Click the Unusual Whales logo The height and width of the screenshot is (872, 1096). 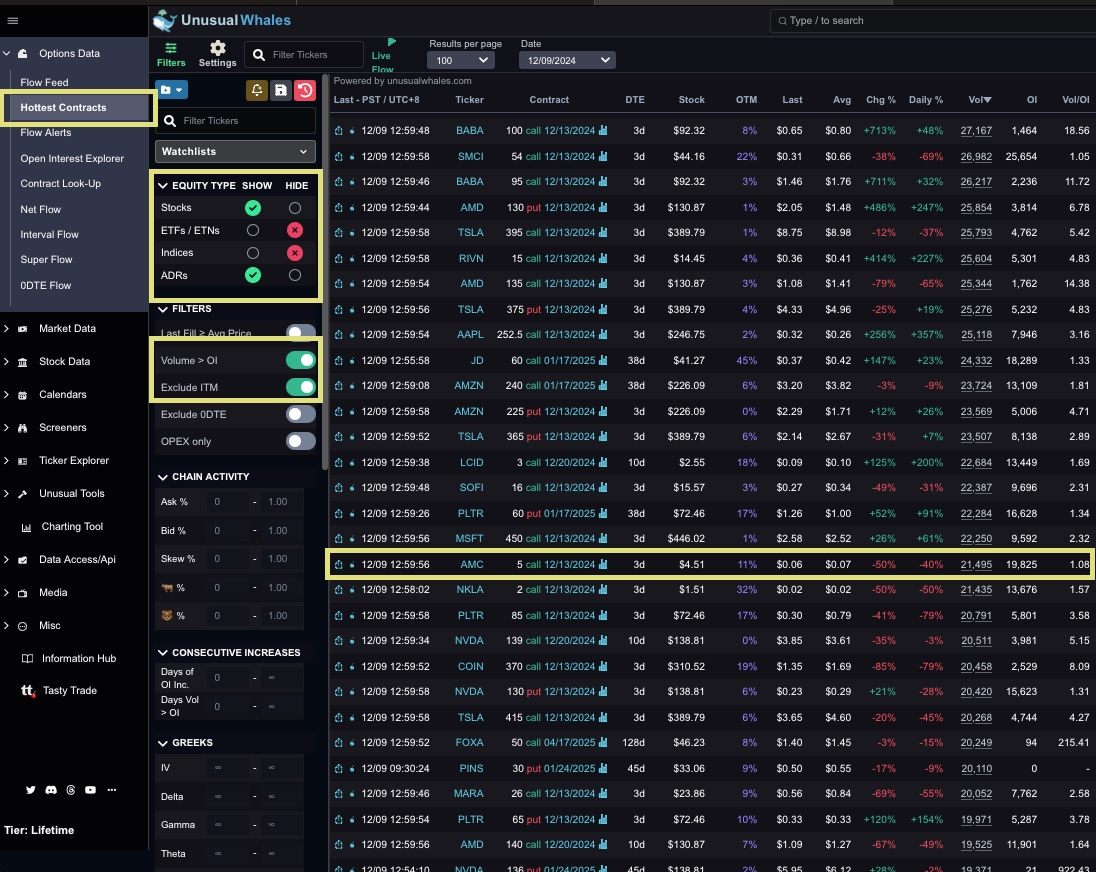tap(222, 20)
